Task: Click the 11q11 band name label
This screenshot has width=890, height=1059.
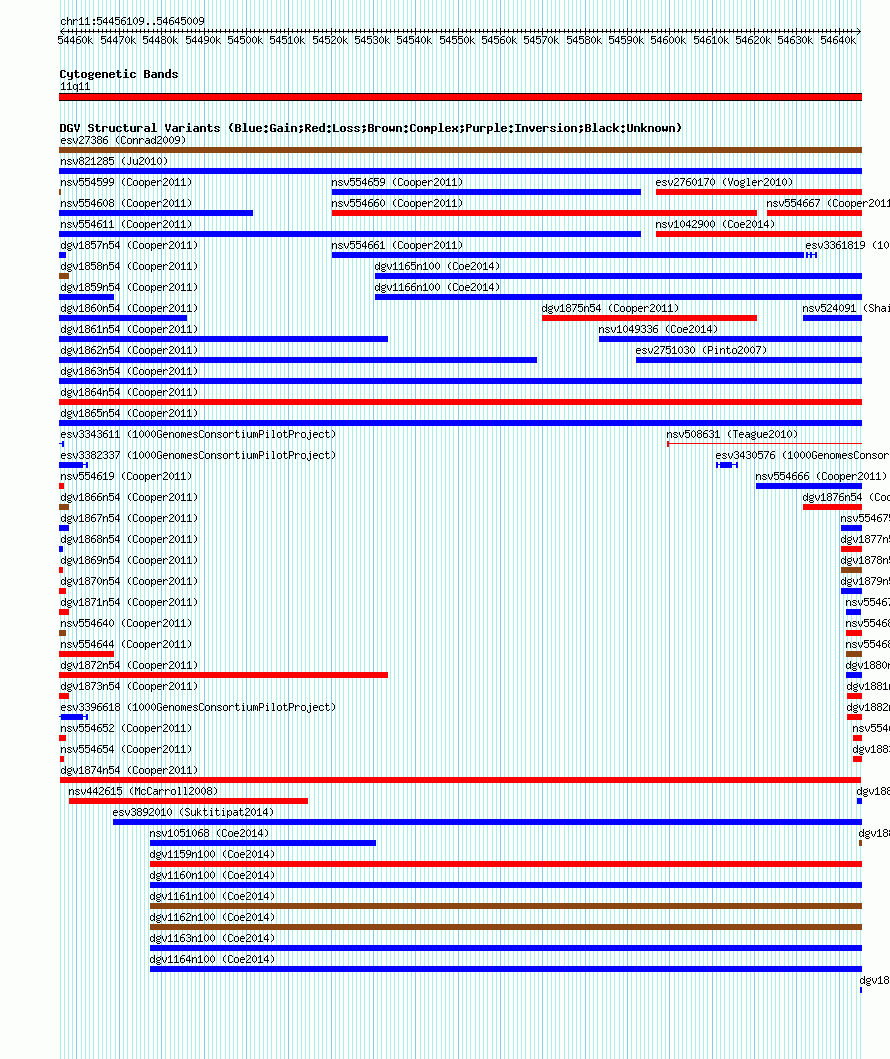Action: pos(75,86)
